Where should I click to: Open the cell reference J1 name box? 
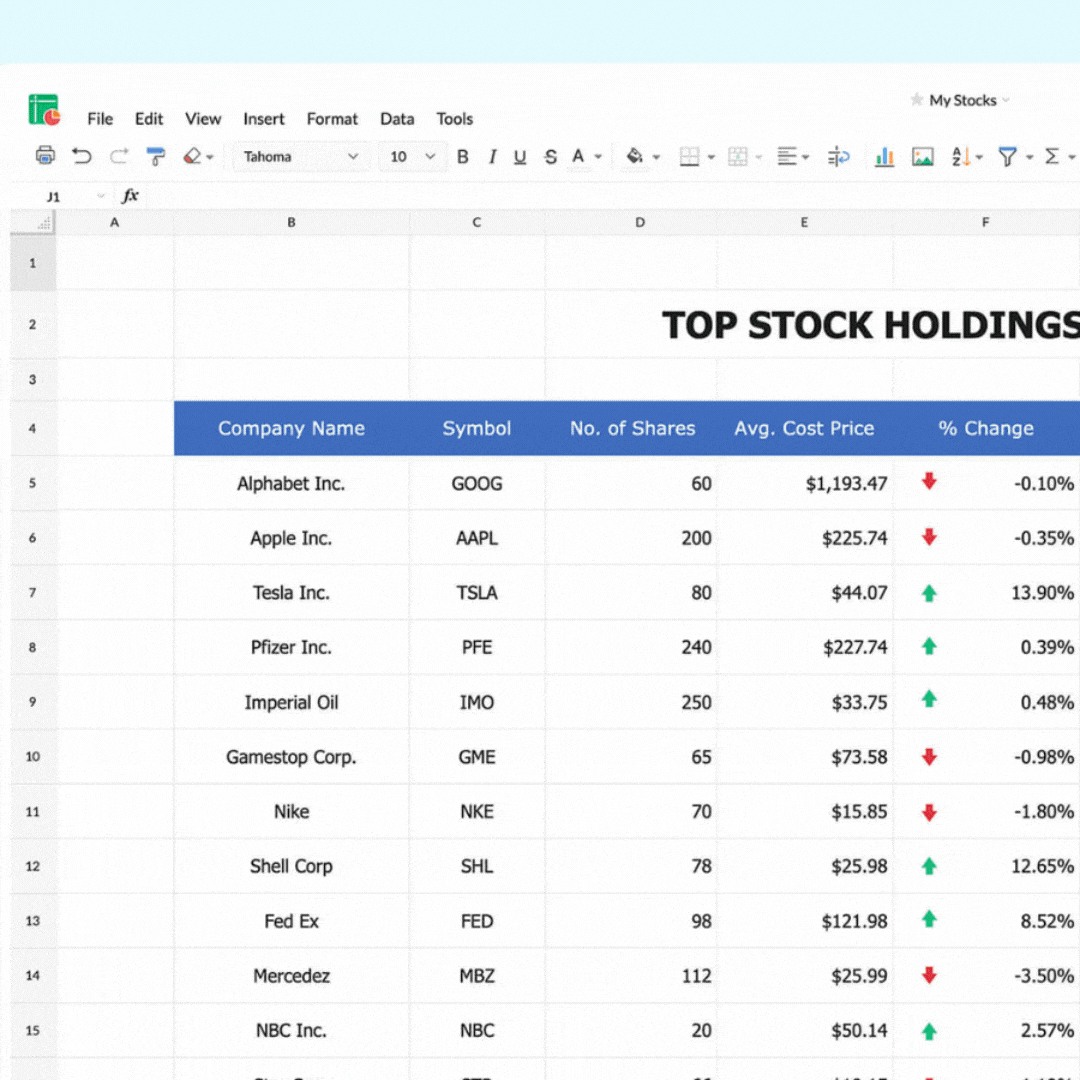[x=61, y=196]
